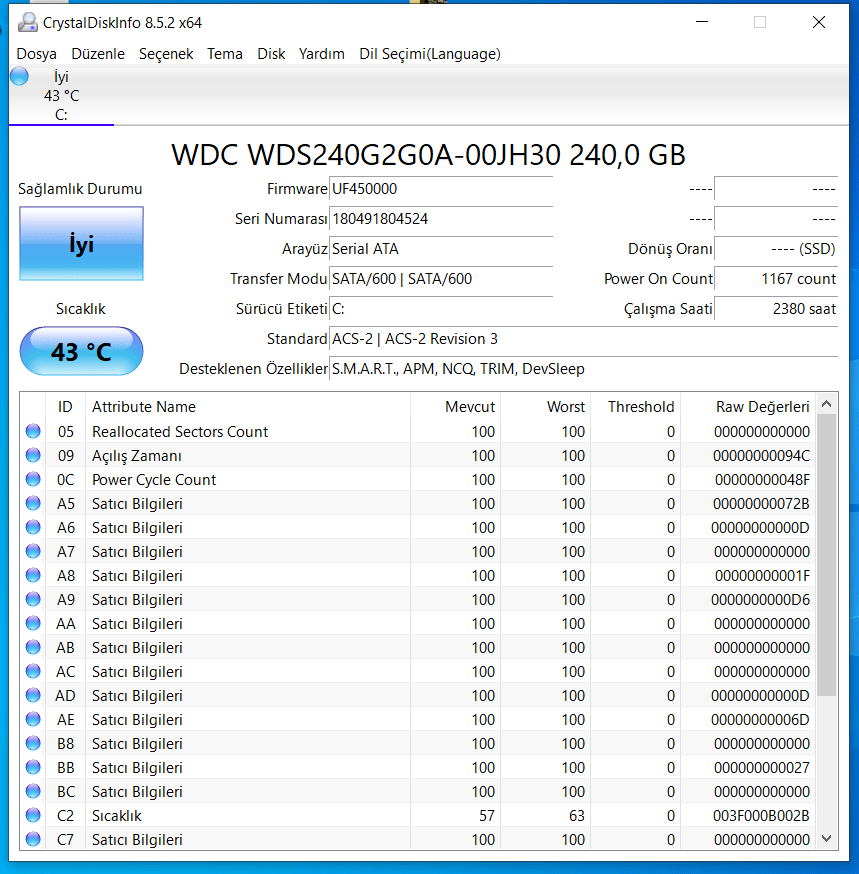Image resolution: width=859 pixels, height=874 pixels.
Task: Open the Yardım menu
Action: tap(321, 54)
